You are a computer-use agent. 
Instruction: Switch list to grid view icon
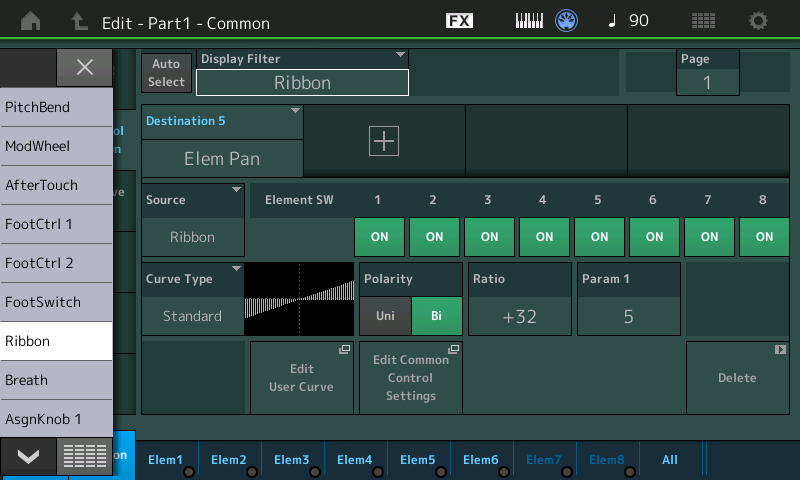click(x=85, y=456)
